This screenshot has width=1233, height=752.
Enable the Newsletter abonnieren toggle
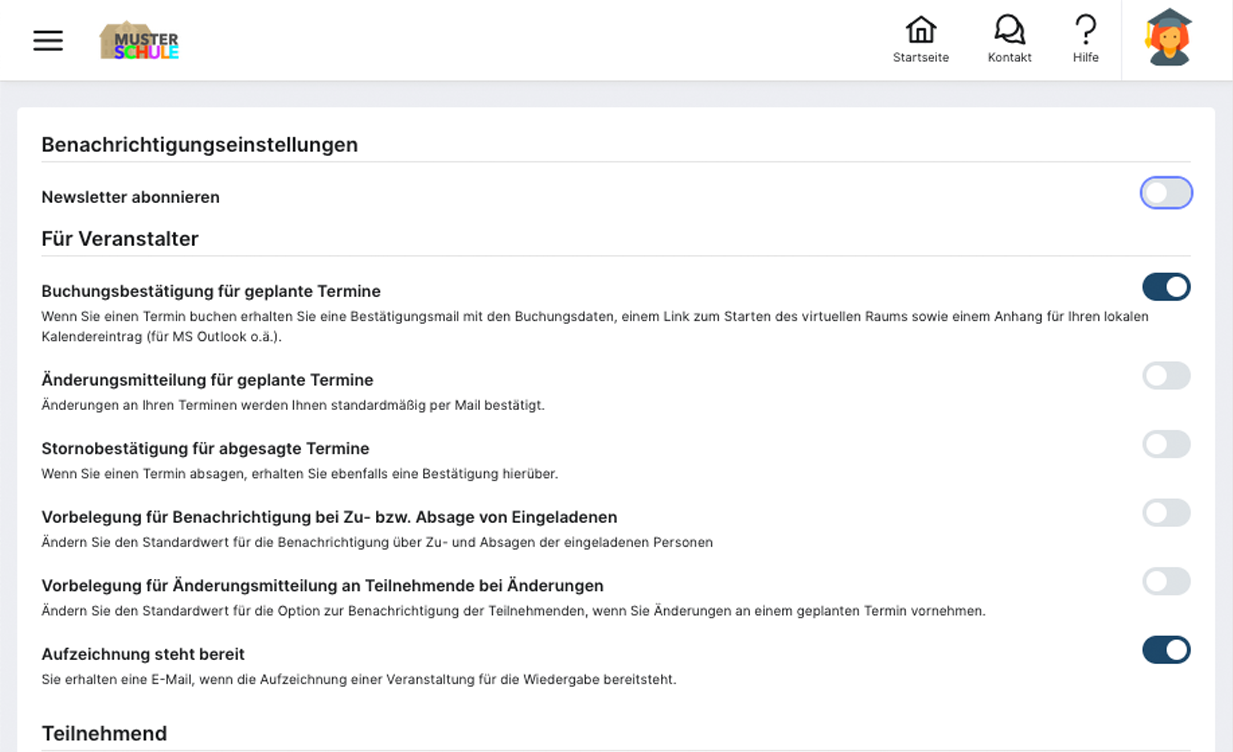click(x=1166, y=192)
